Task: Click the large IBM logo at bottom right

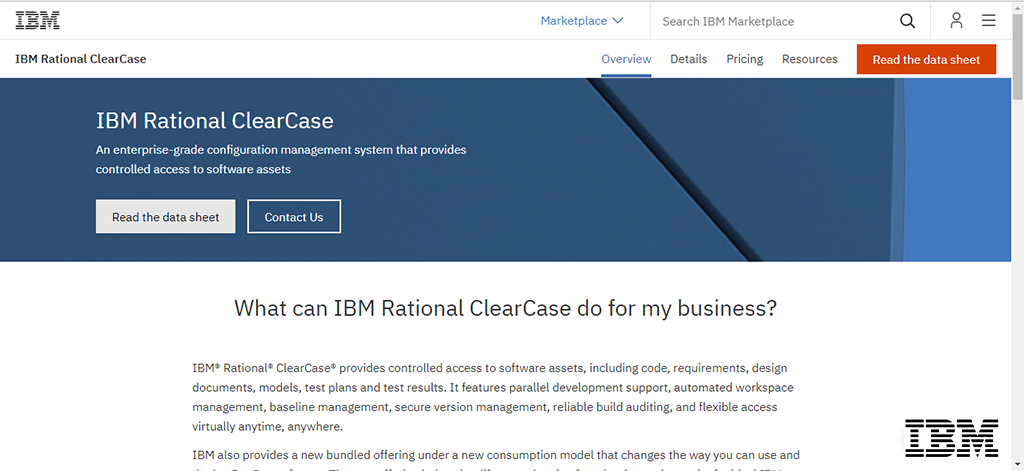Action: pos(951,438)
